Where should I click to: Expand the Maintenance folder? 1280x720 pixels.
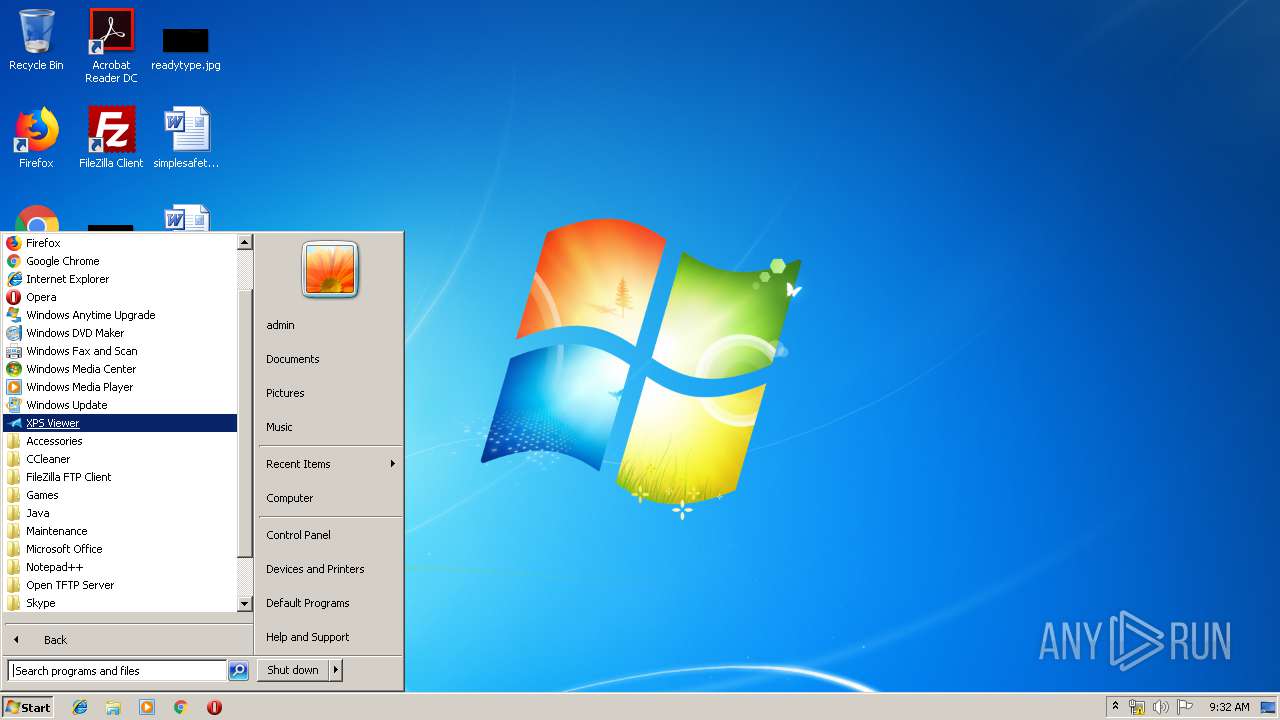tap(120, 531)
